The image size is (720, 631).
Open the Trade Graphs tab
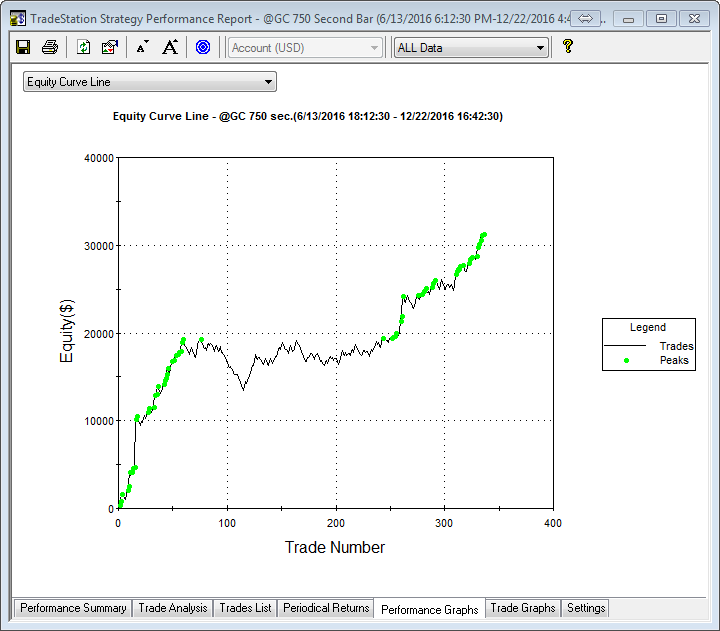tap(523, 608)
